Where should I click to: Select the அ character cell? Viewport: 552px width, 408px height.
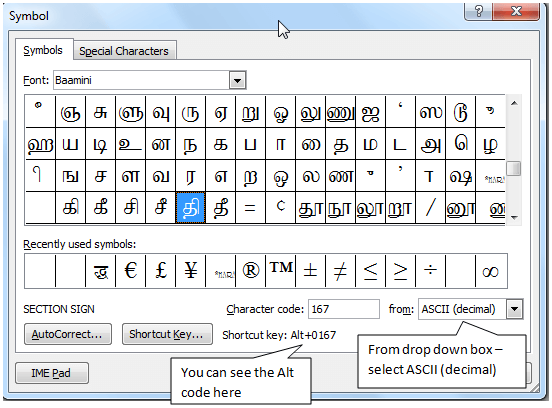pyautogui.click(x=430, y=144)
